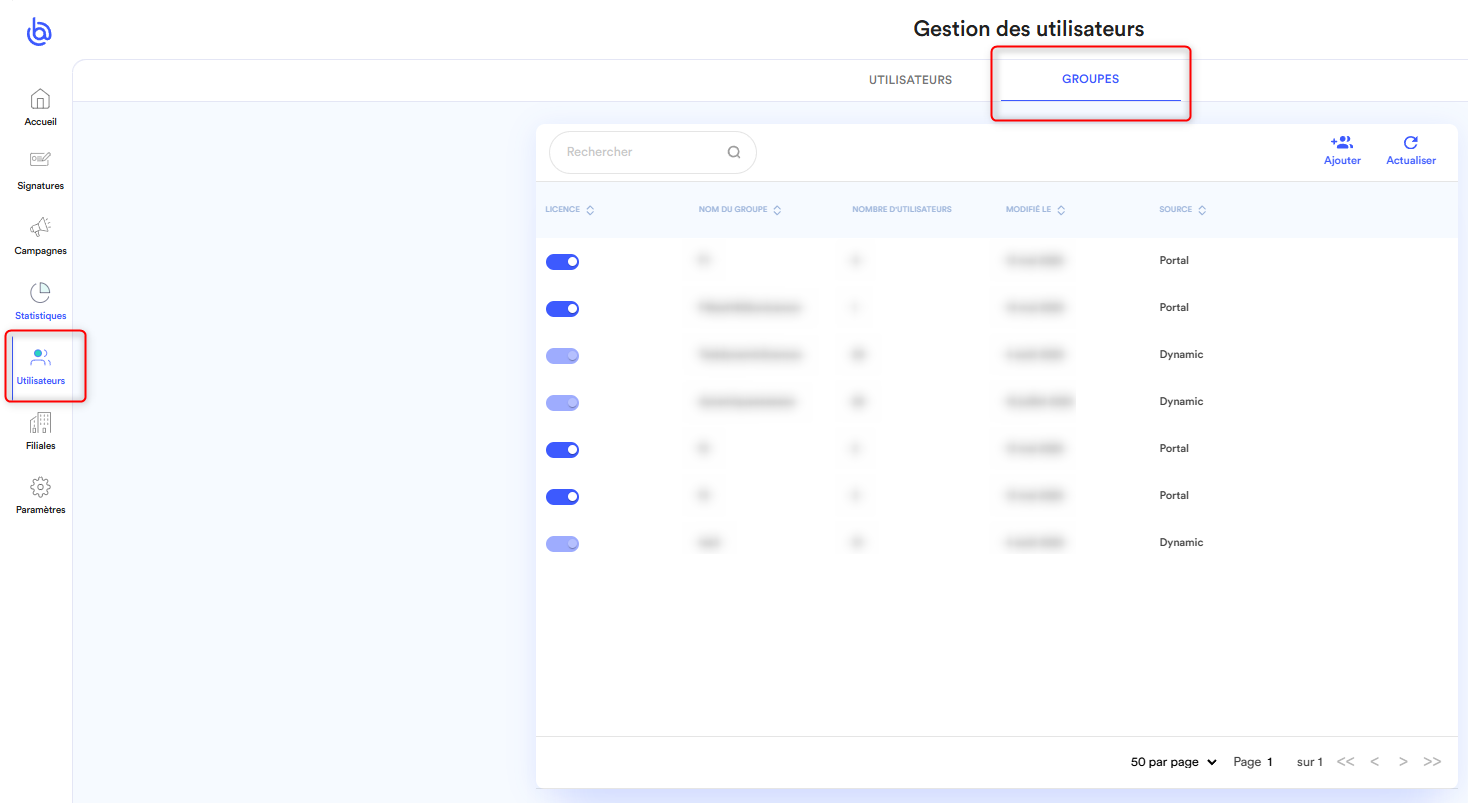The image size is (1468, 803).
Task: Open Filiales building icon
Action: coord(40,423)
